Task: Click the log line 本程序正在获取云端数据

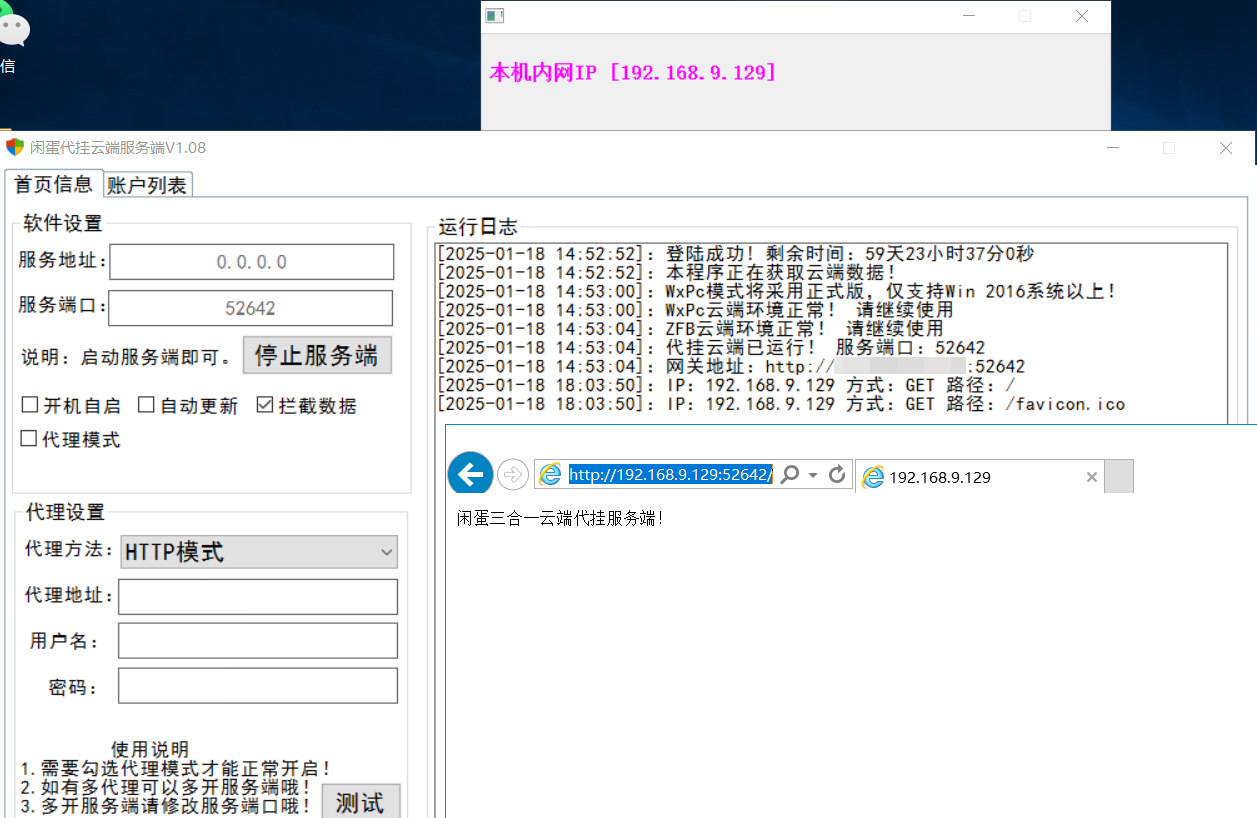Action: point(668,272)
